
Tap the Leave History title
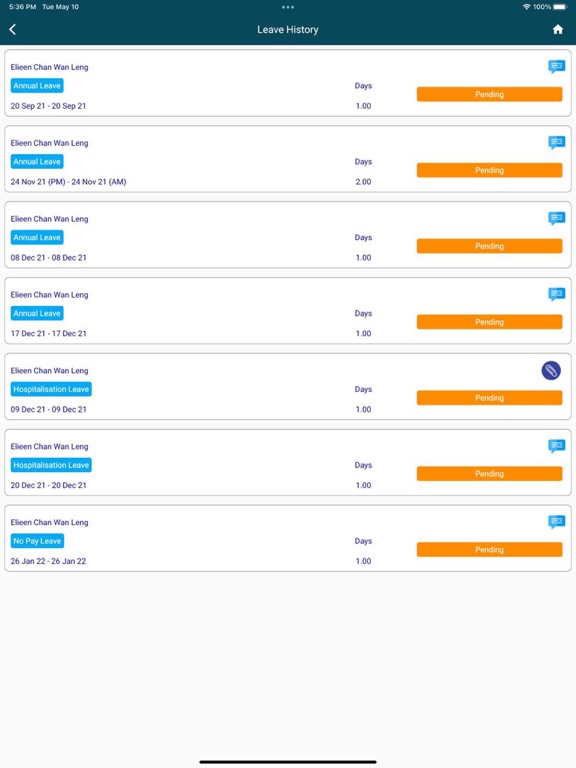pos(288,29)
